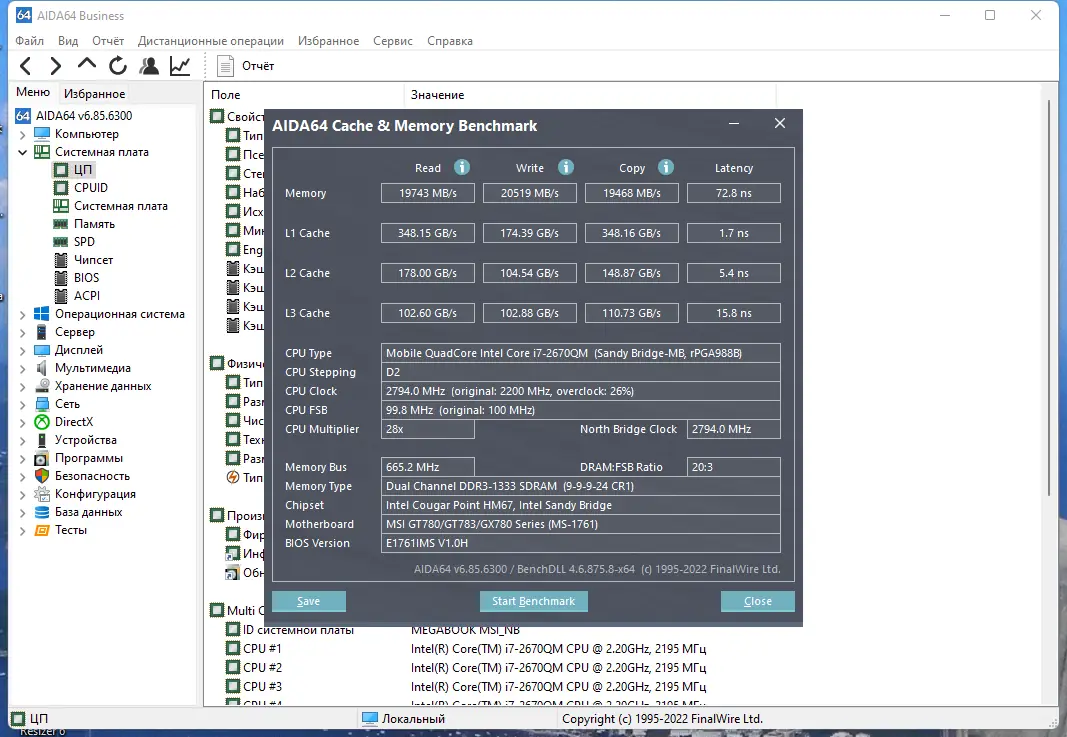Click the Write info icon

(x=565, y=167)
